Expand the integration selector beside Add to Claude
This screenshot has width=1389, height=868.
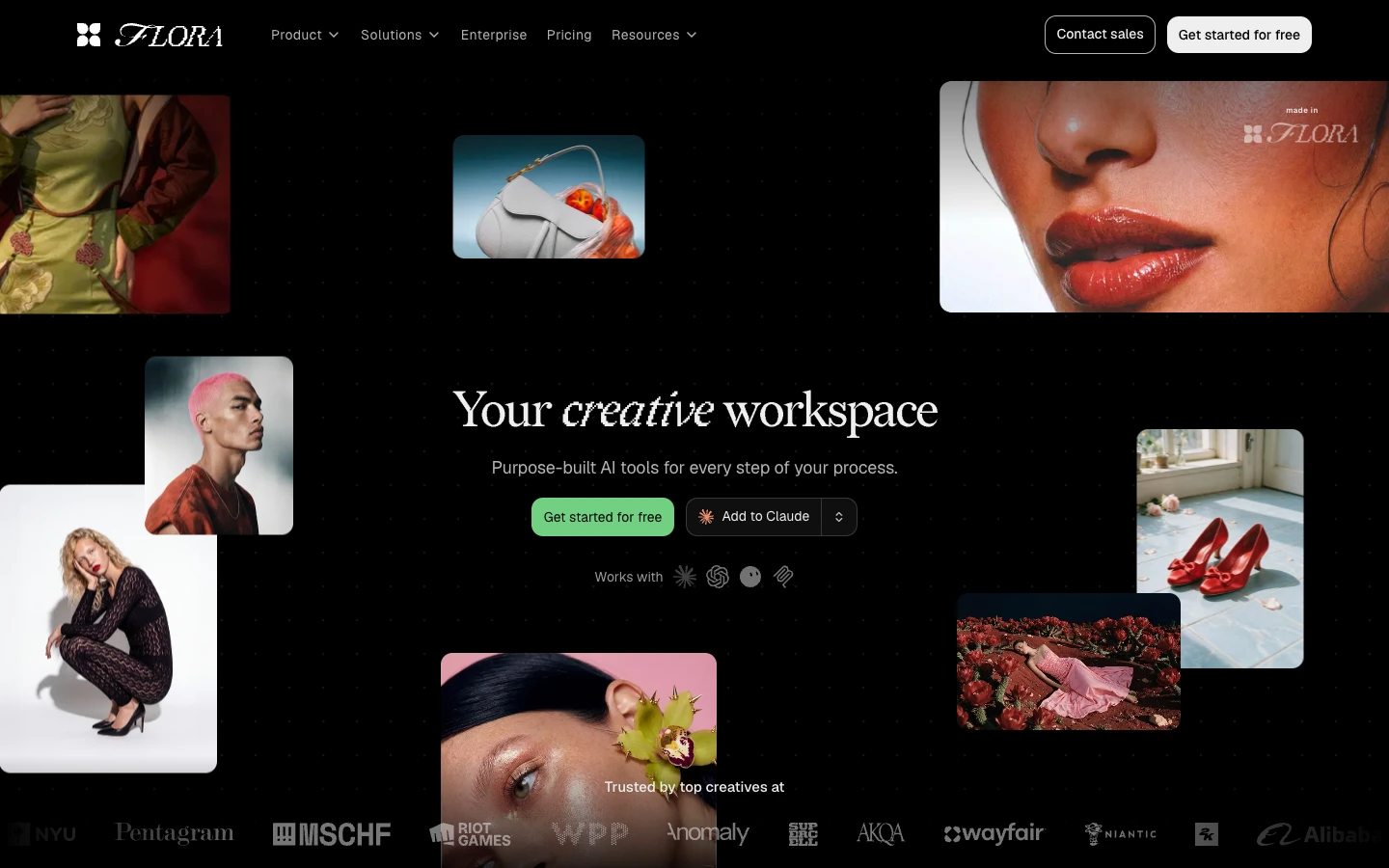pos(839,517)
